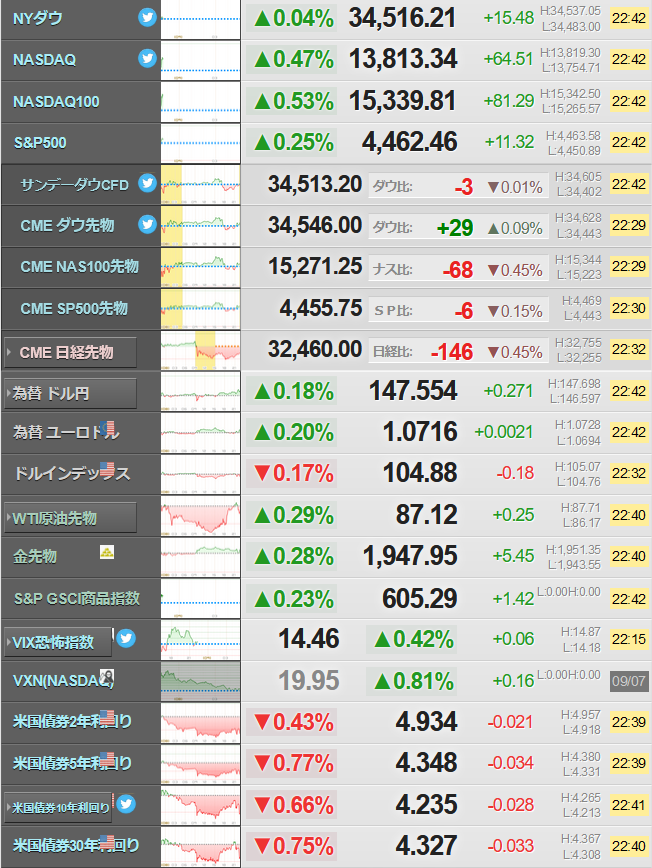
Task: Click the CME ダウ先物 price 34,546.00
Action: tap(315, 225)
